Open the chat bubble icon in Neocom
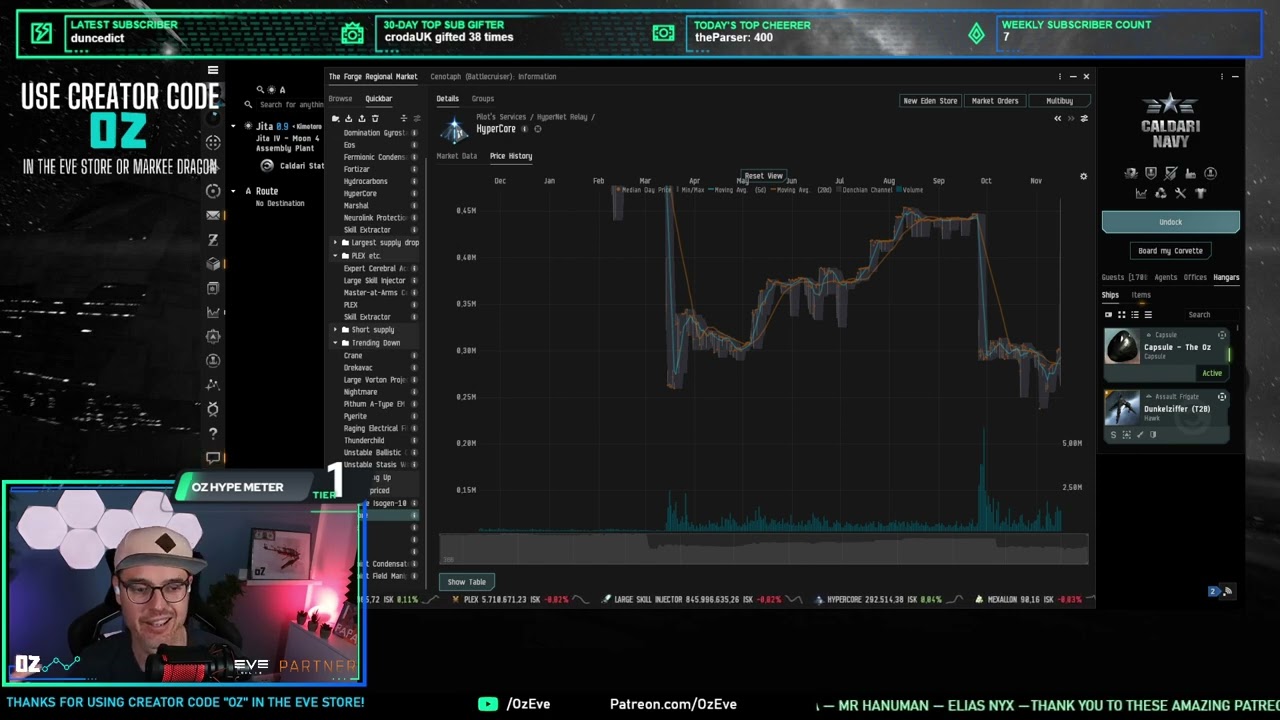The height and width of the screenshot is (720, 1280). point(213,457)
